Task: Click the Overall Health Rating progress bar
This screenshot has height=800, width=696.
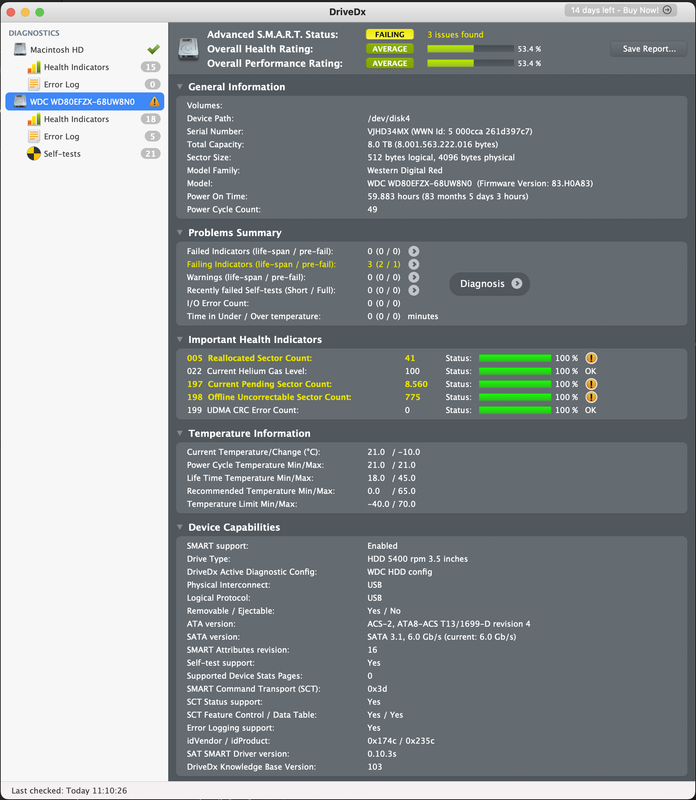Action: pyautogui.click(x=470, y=49)
